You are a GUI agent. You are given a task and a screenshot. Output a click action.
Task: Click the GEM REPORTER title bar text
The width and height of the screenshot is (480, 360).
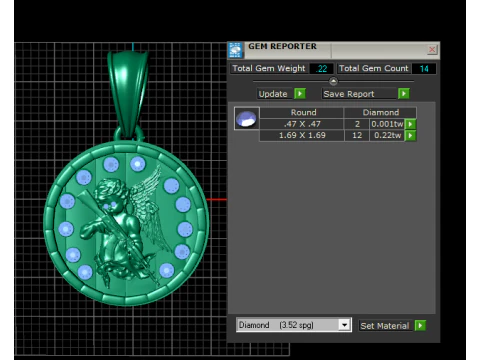pyautogui.click(x=282, y=46)
